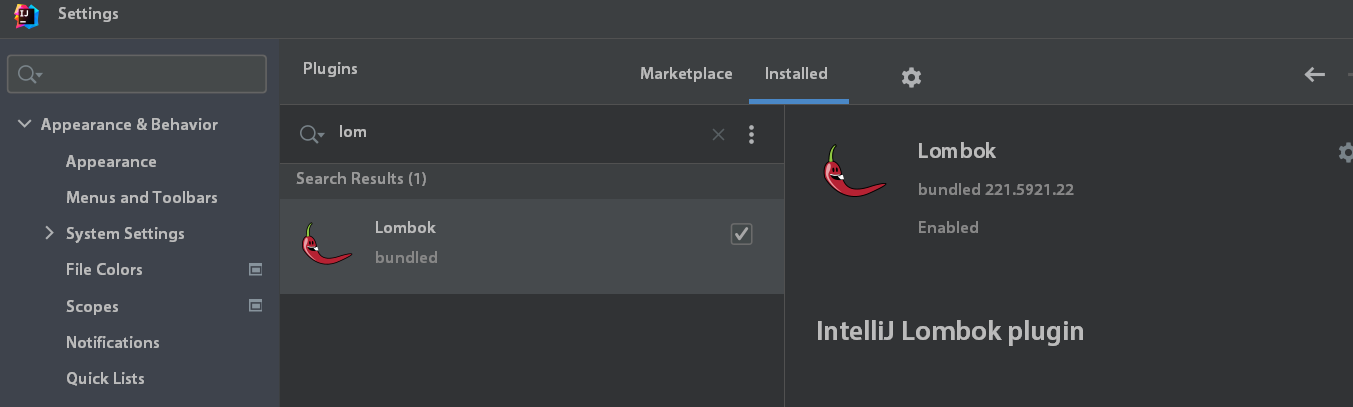Image resolution: width=1353 pixels, height=407 pixels.
Task: Open the Quick Lists settings page
Action: (105, 378)
